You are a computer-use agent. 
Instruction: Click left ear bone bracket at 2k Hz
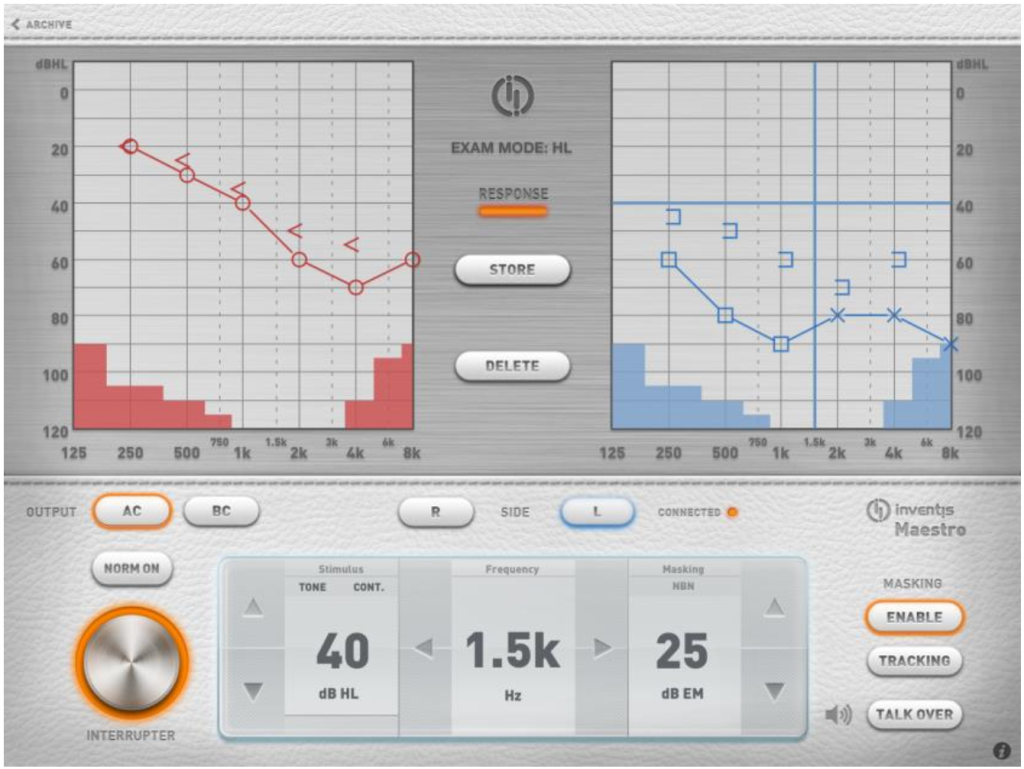click(843, 287)
